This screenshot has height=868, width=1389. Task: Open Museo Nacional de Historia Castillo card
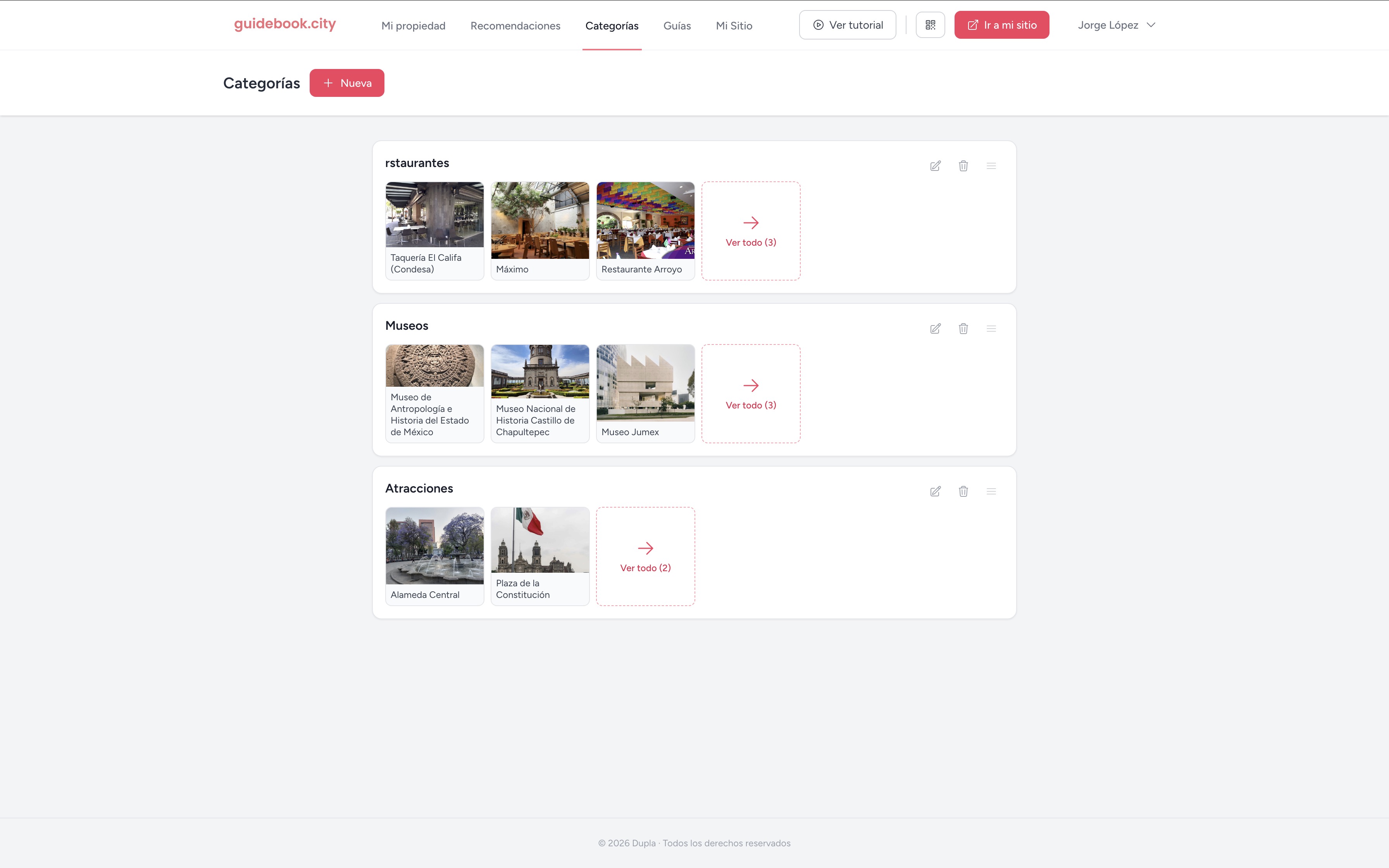coord(540,394)
